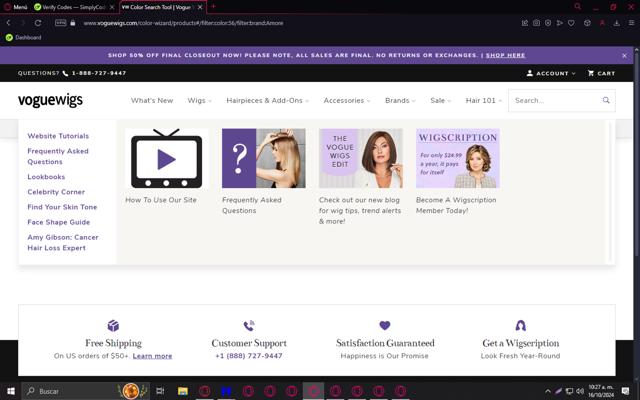This screenshot has height=400, width=640.
Task: Click the Learn more shipping link
Action: pos(152,356)
